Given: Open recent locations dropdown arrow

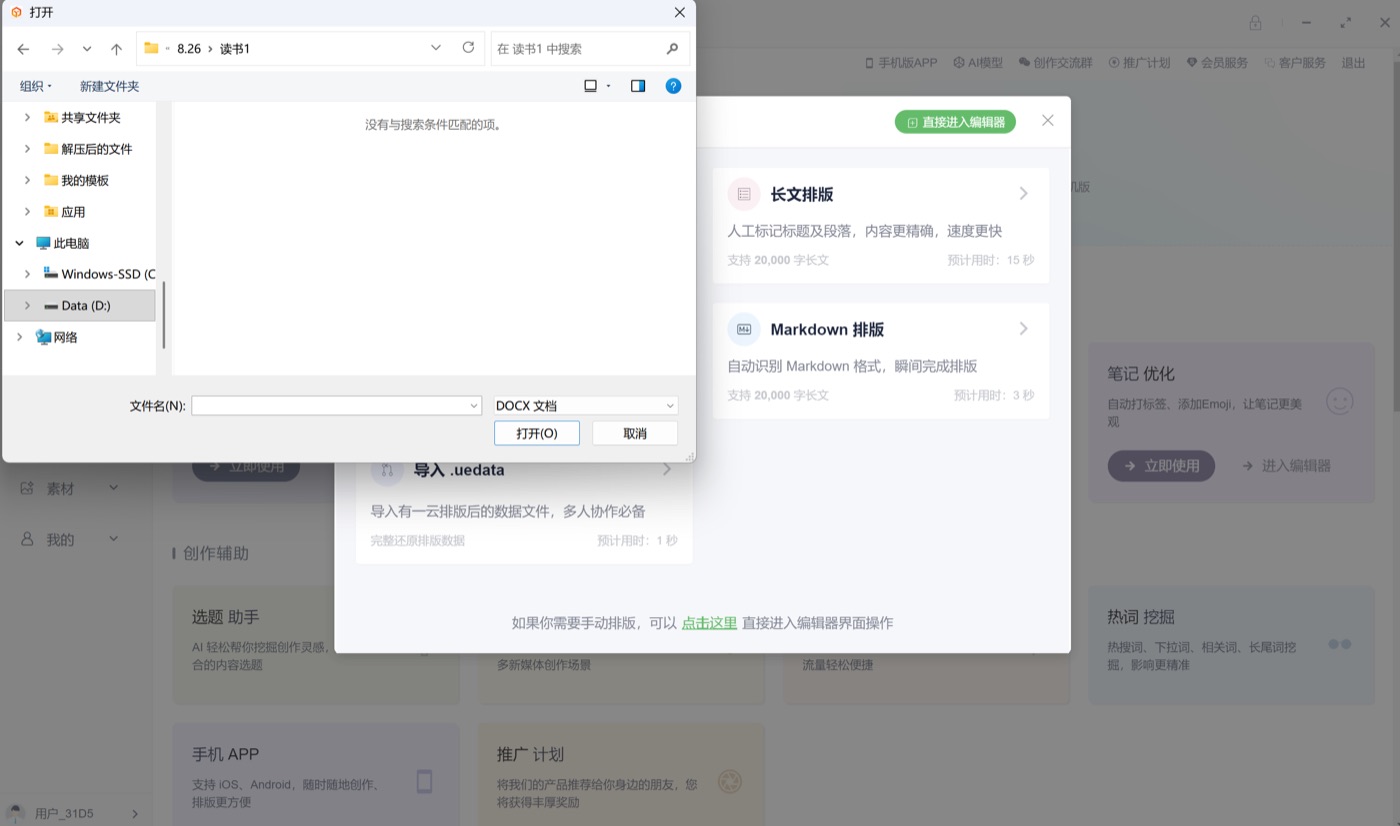Looking at the screenshot, I should (87, 48).
